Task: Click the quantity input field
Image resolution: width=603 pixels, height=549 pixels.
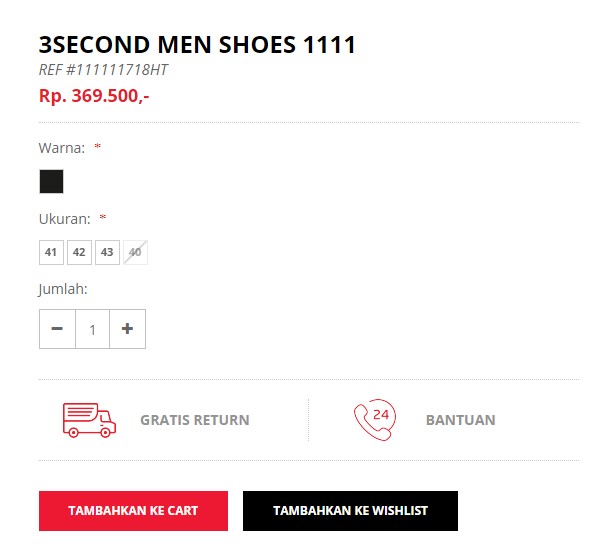Action: click(93, 329)
